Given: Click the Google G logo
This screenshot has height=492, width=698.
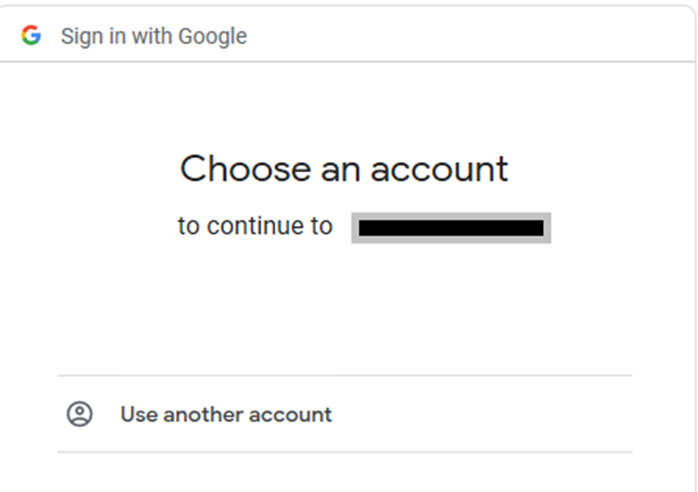Looking at the screenshot, I should (31, 35).
